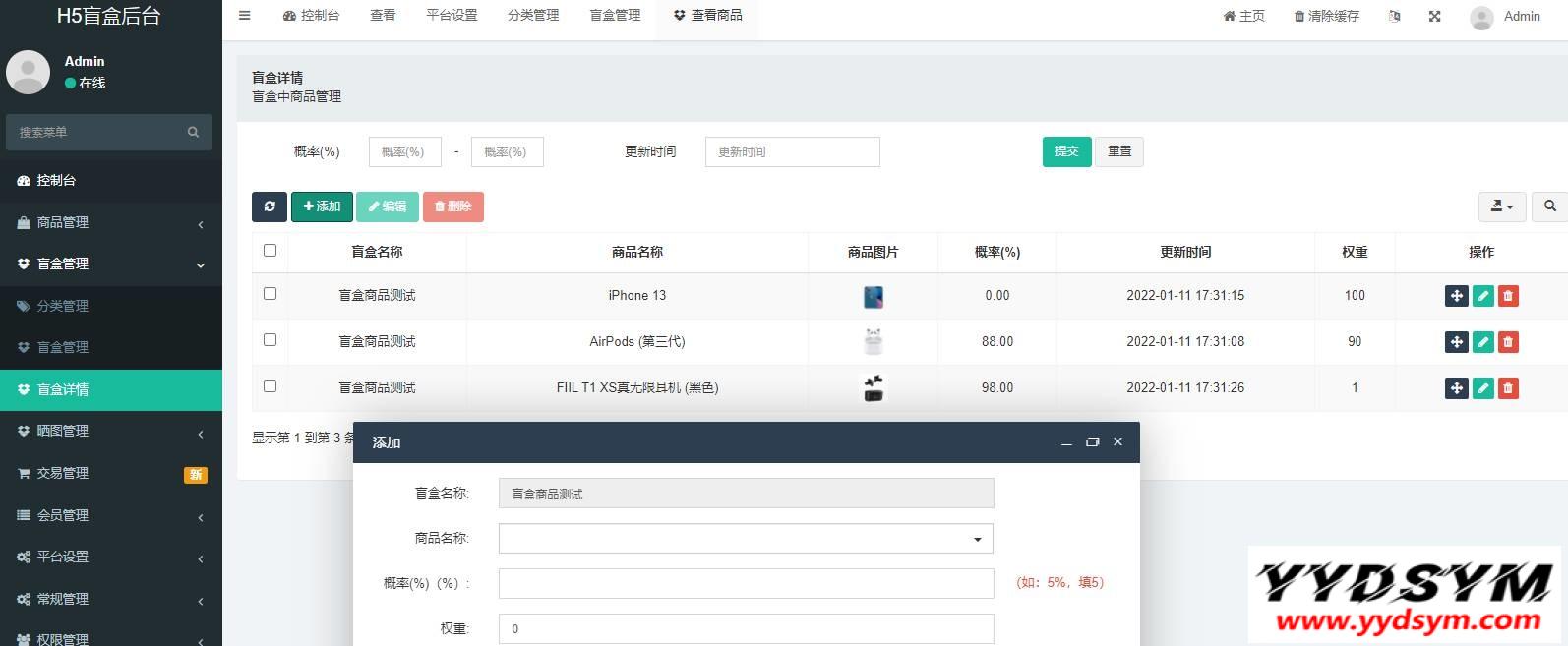The width and height of the screenshot is (1568, 646).
Task: Click the green edit pencil for AirPods row
Action: click(1482, 342)
